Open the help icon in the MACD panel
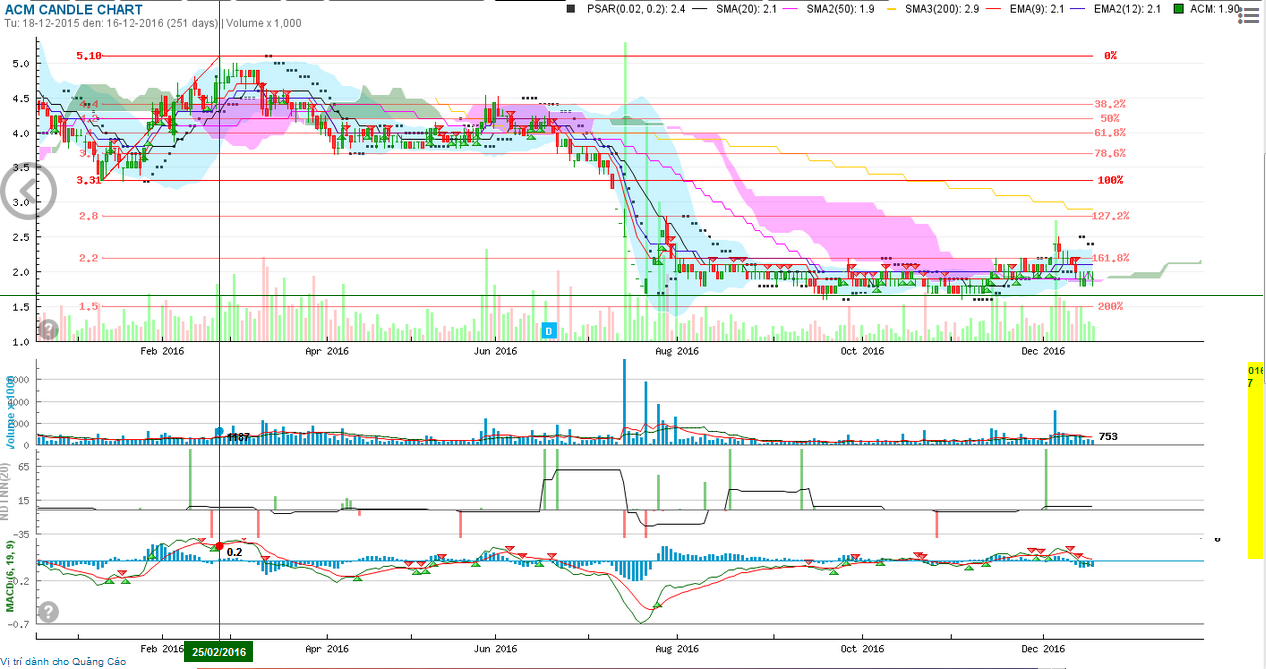 [x=48, y=612]
